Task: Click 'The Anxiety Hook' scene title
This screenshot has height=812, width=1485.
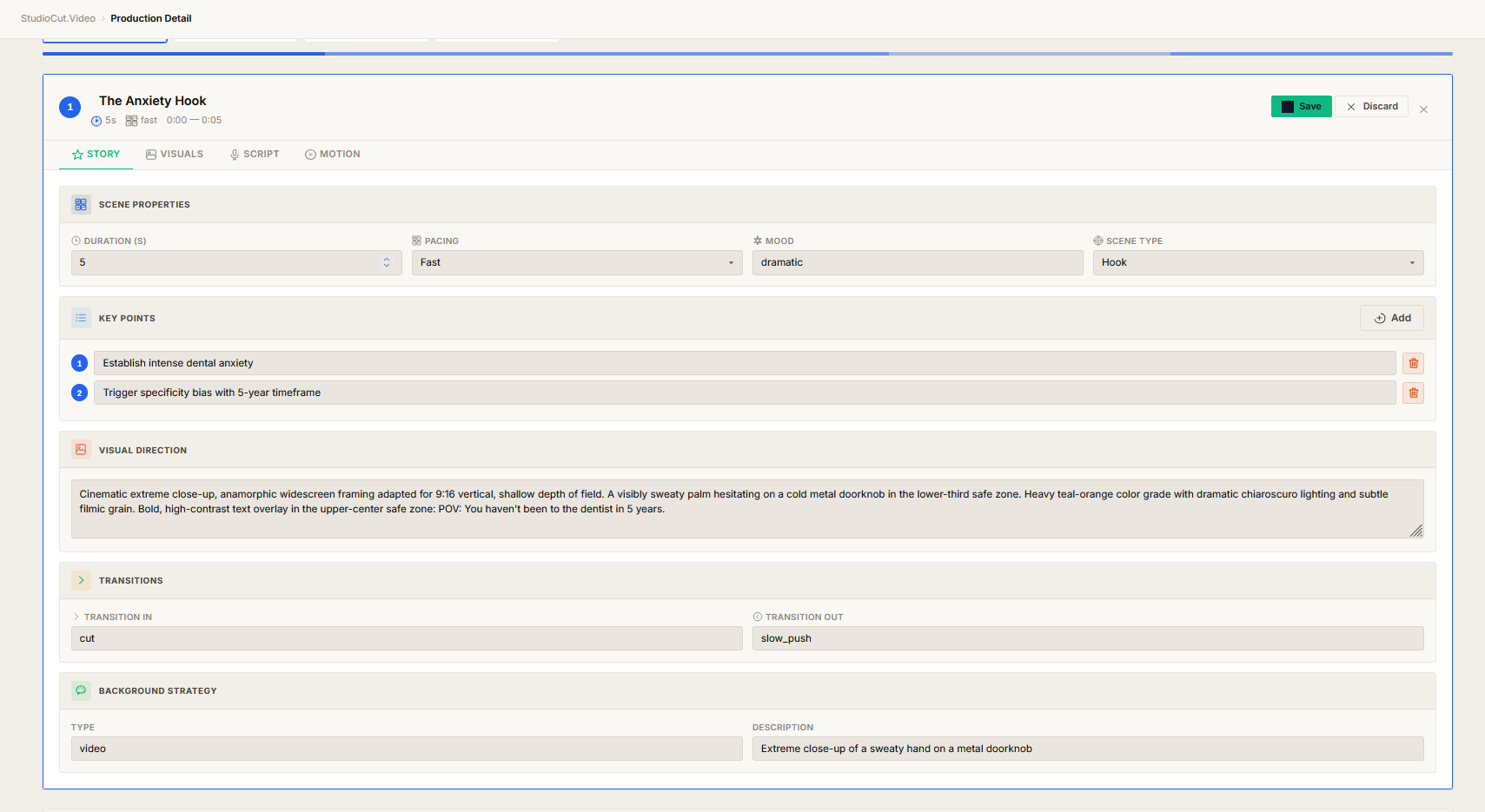Action: (153, 101)
